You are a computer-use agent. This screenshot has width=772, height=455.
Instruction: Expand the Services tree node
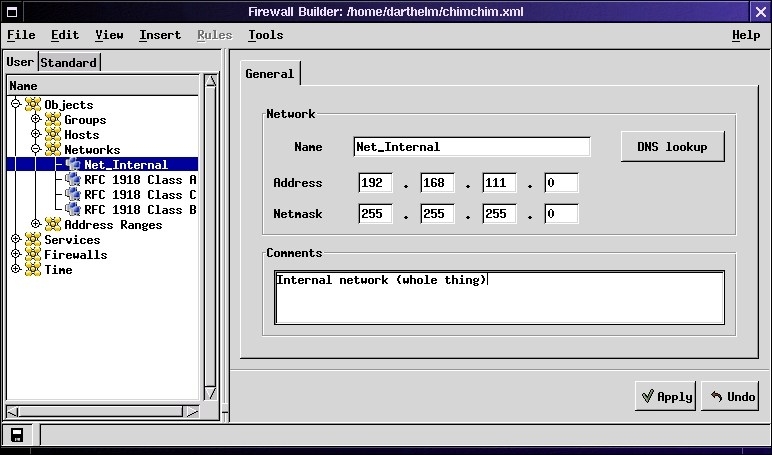16,240
